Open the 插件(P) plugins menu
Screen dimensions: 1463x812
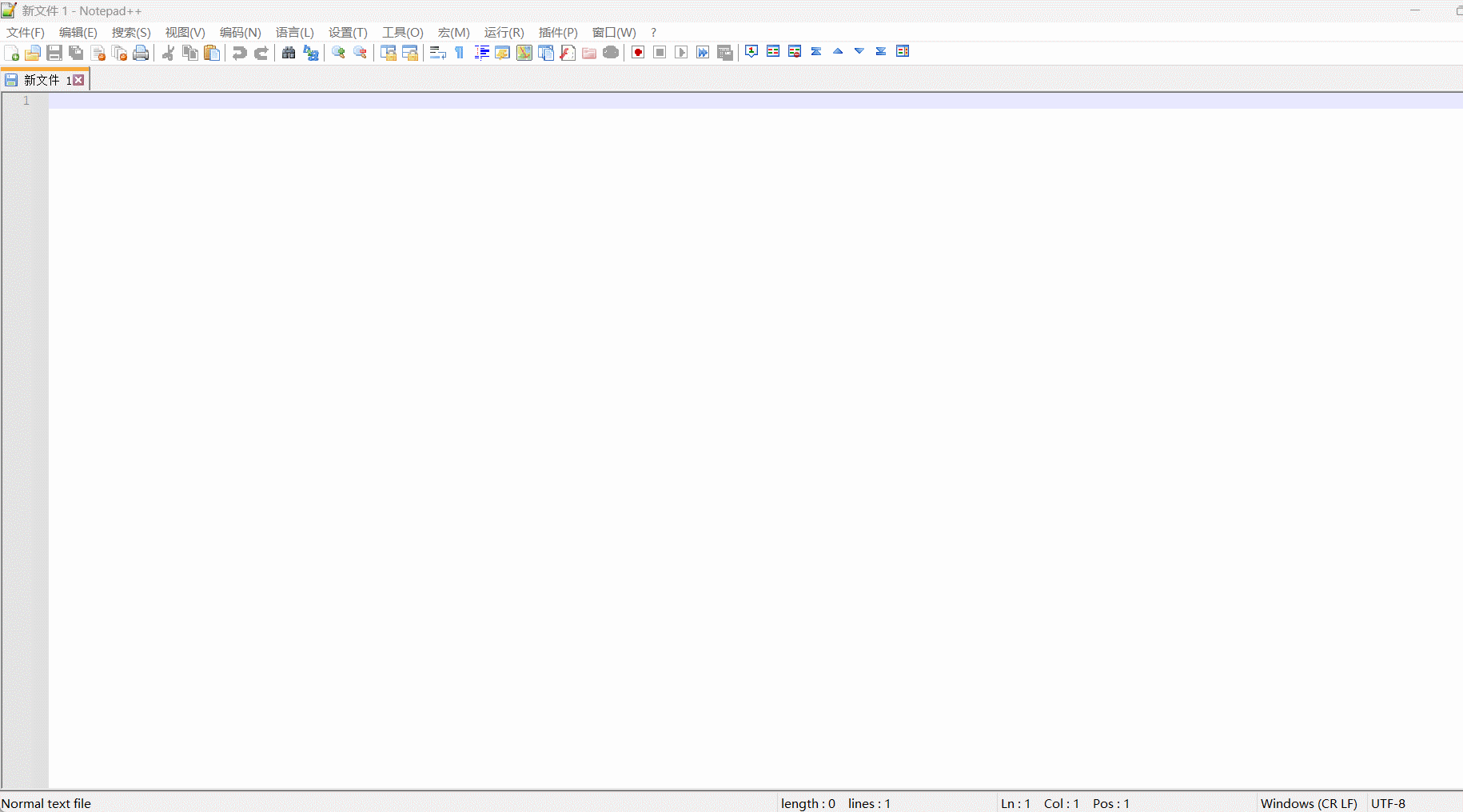point(558,33)
